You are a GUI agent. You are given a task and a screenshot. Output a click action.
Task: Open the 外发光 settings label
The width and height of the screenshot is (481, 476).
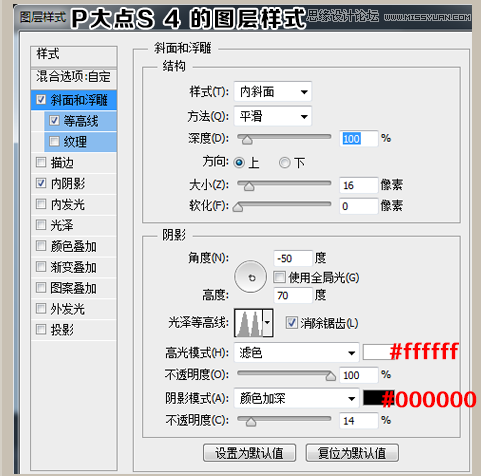[x=68, y=309]
